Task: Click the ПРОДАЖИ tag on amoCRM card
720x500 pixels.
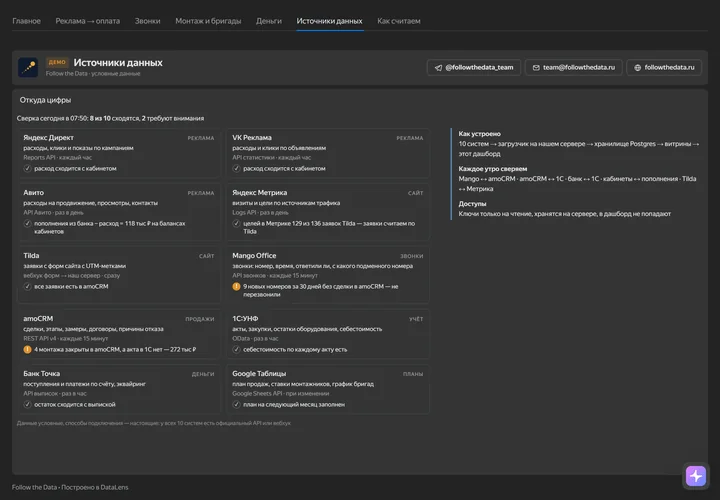Action: point(200,319)
